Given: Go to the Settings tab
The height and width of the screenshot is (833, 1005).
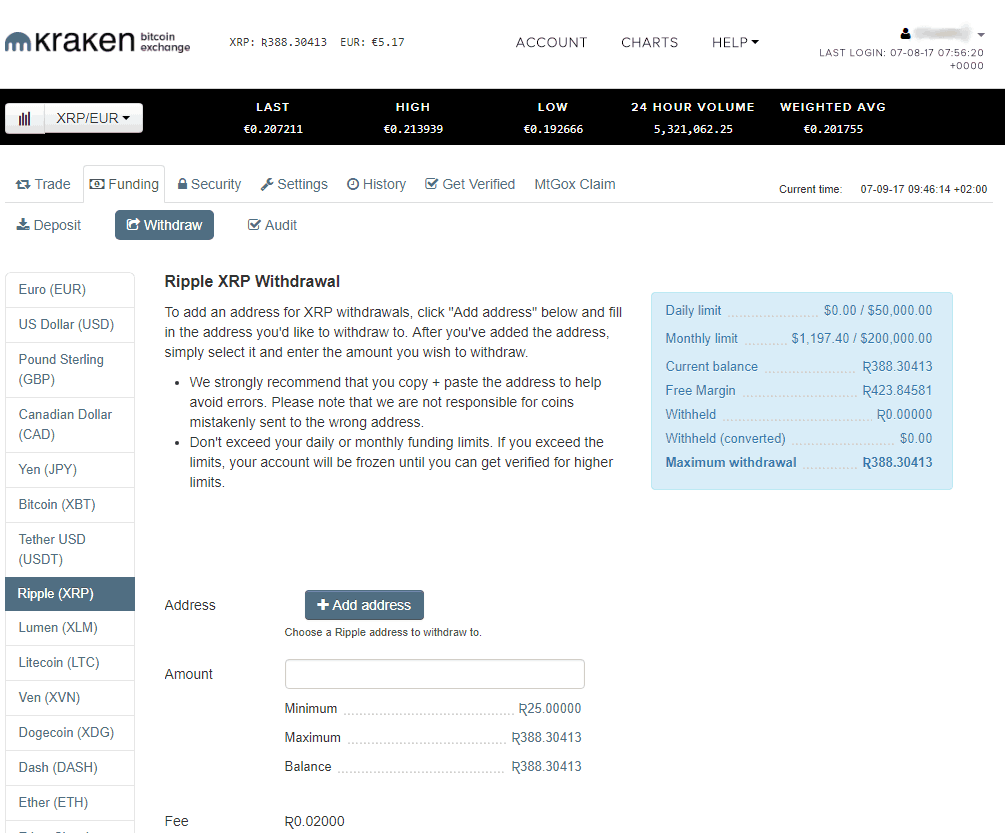Looking at the screenshot, I should [x=294, y=184].
